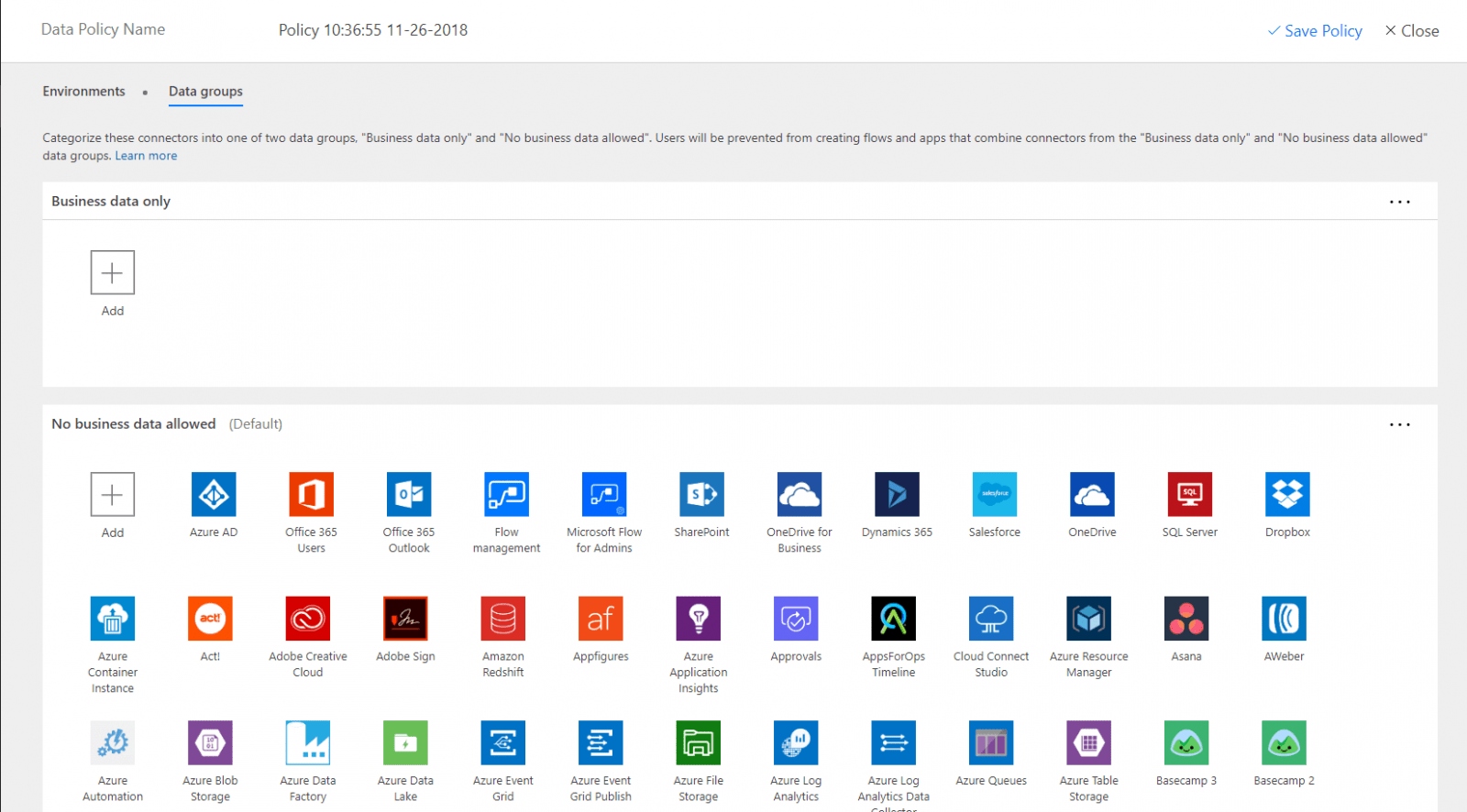Open the No business data allowed options menu

pyautogui.click(x=1400, y=424)
